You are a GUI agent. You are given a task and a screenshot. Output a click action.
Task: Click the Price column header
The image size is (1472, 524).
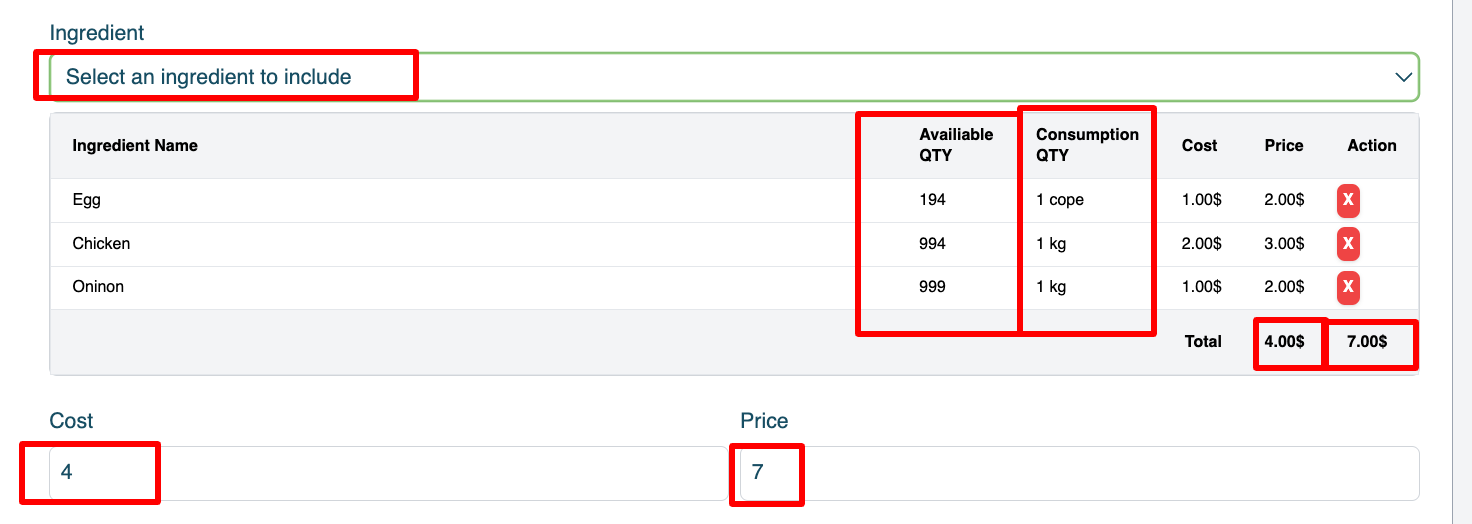(x=1283, y=146)
